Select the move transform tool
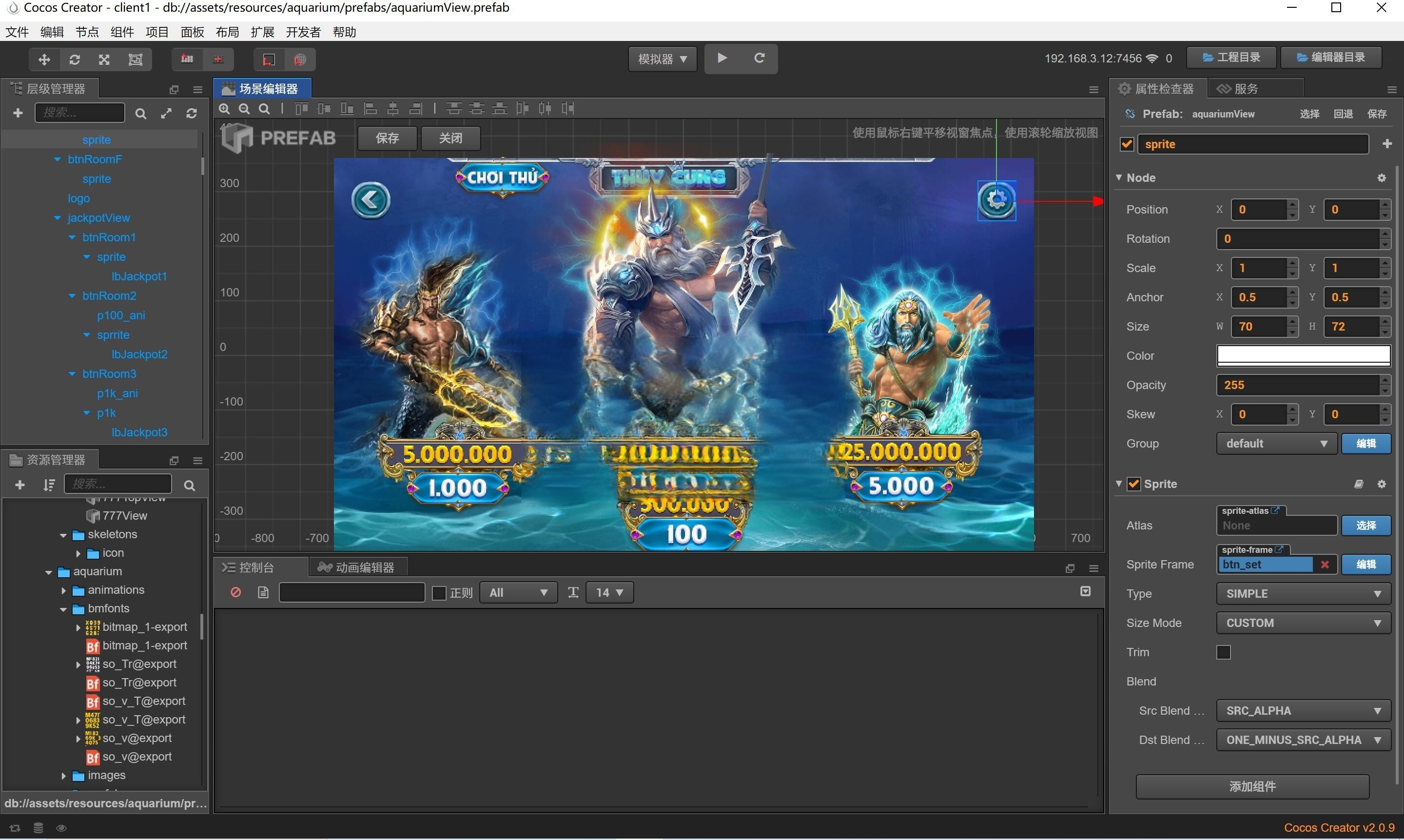The width and height of the screenshot is (1404, 840). 44,59
